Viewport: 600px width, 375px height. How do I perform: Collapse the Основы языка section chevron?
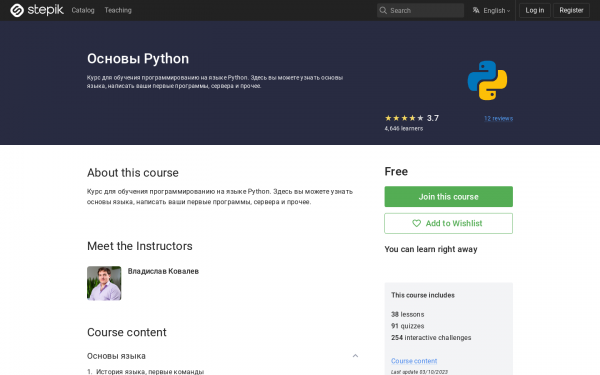coord(355,356)
